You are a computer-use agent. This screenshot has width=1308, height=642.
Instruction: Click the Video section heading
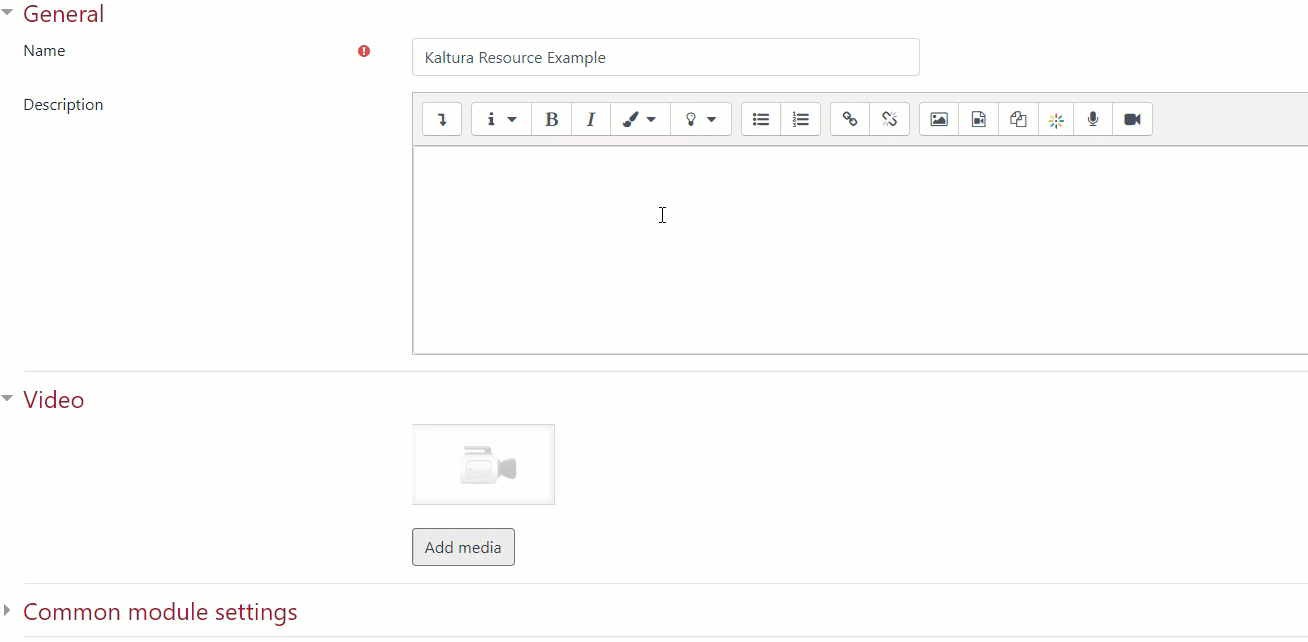click(x=53, y=400)
